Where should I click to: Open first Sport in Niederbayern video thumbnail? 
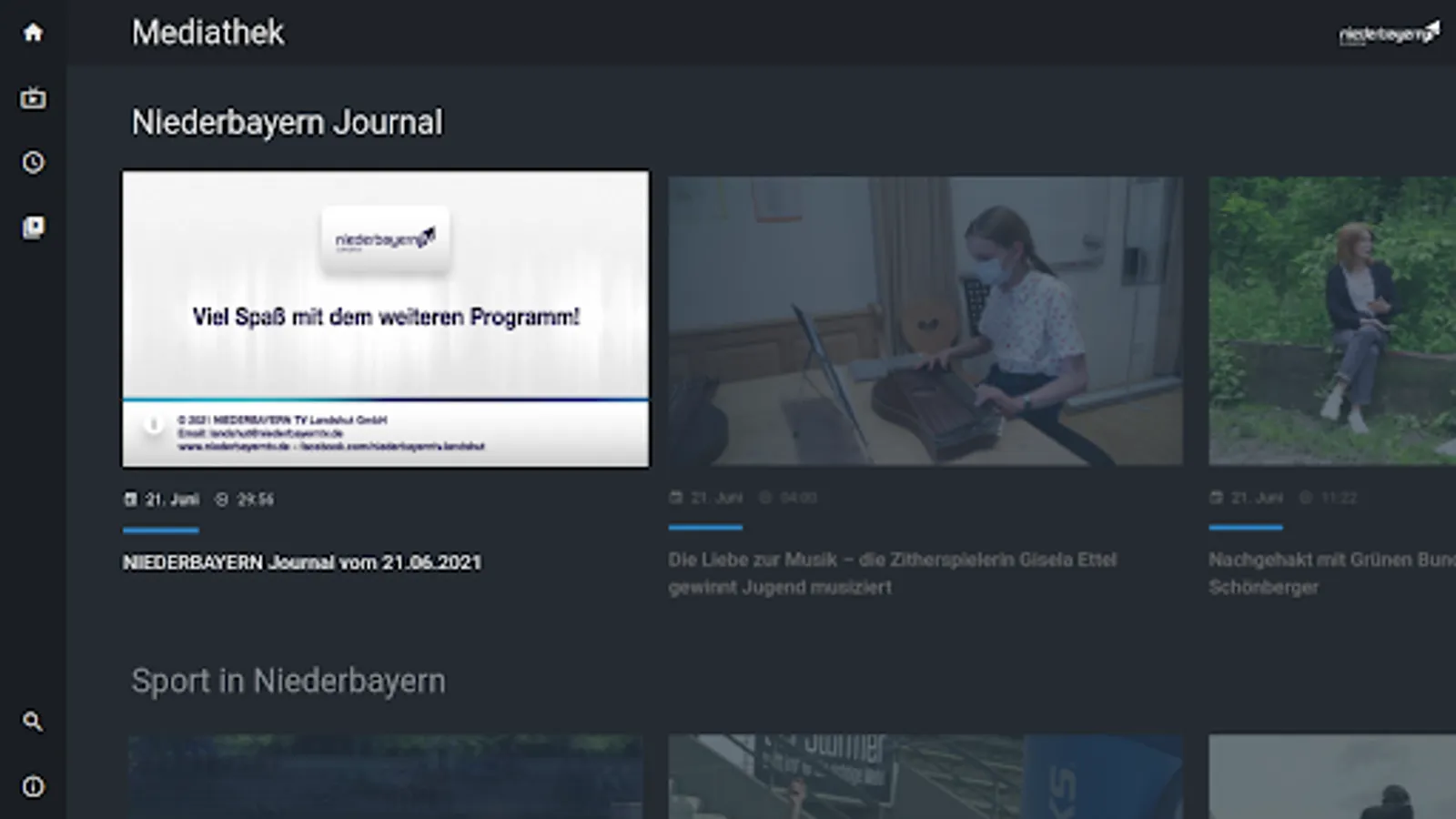386,777
